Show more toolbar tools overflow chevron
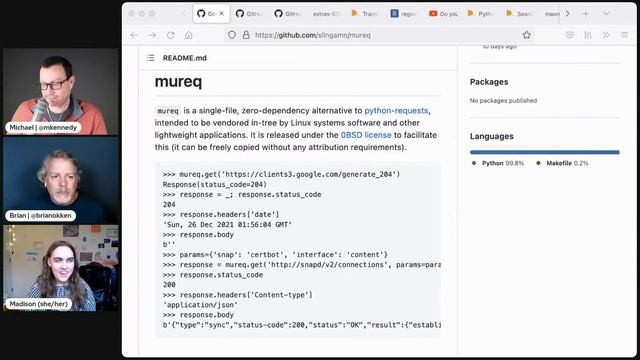Screen dimensions: 640x360 click(606, 35)
